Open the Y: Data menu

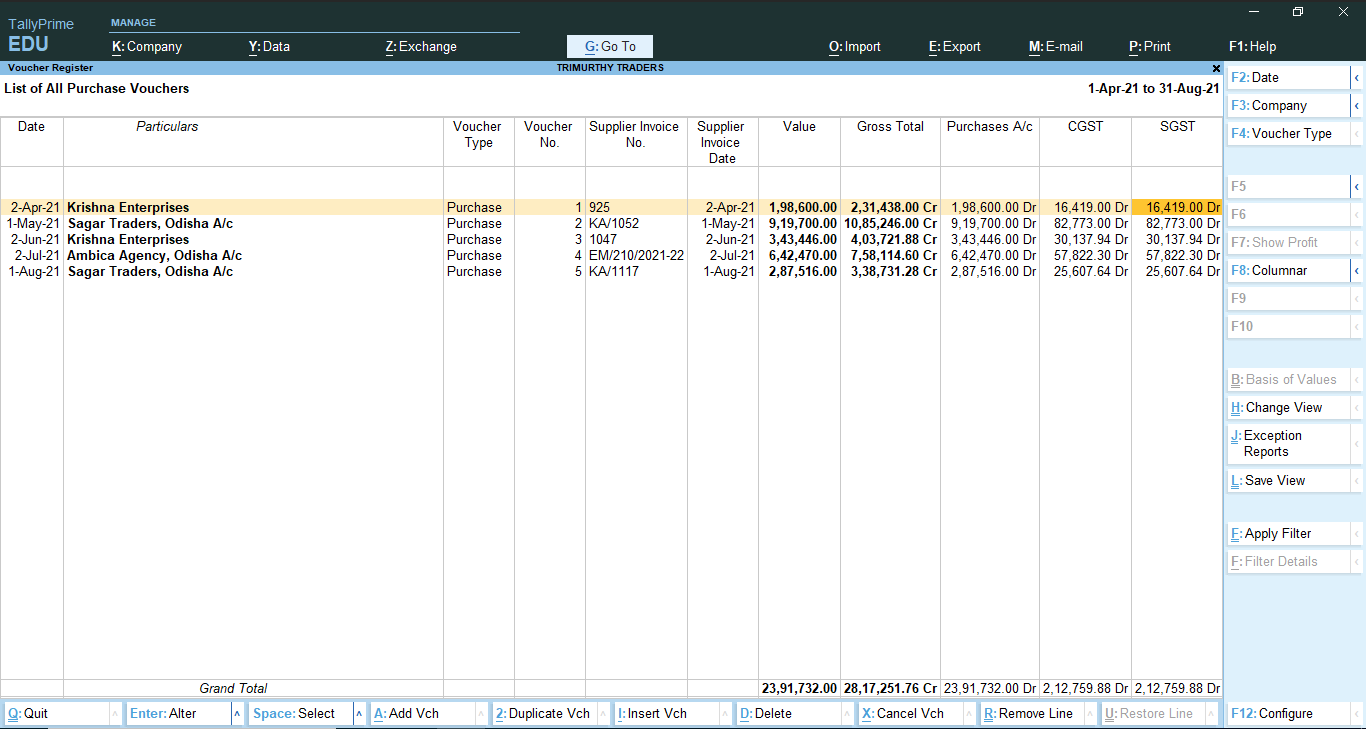tap(269, 46)
